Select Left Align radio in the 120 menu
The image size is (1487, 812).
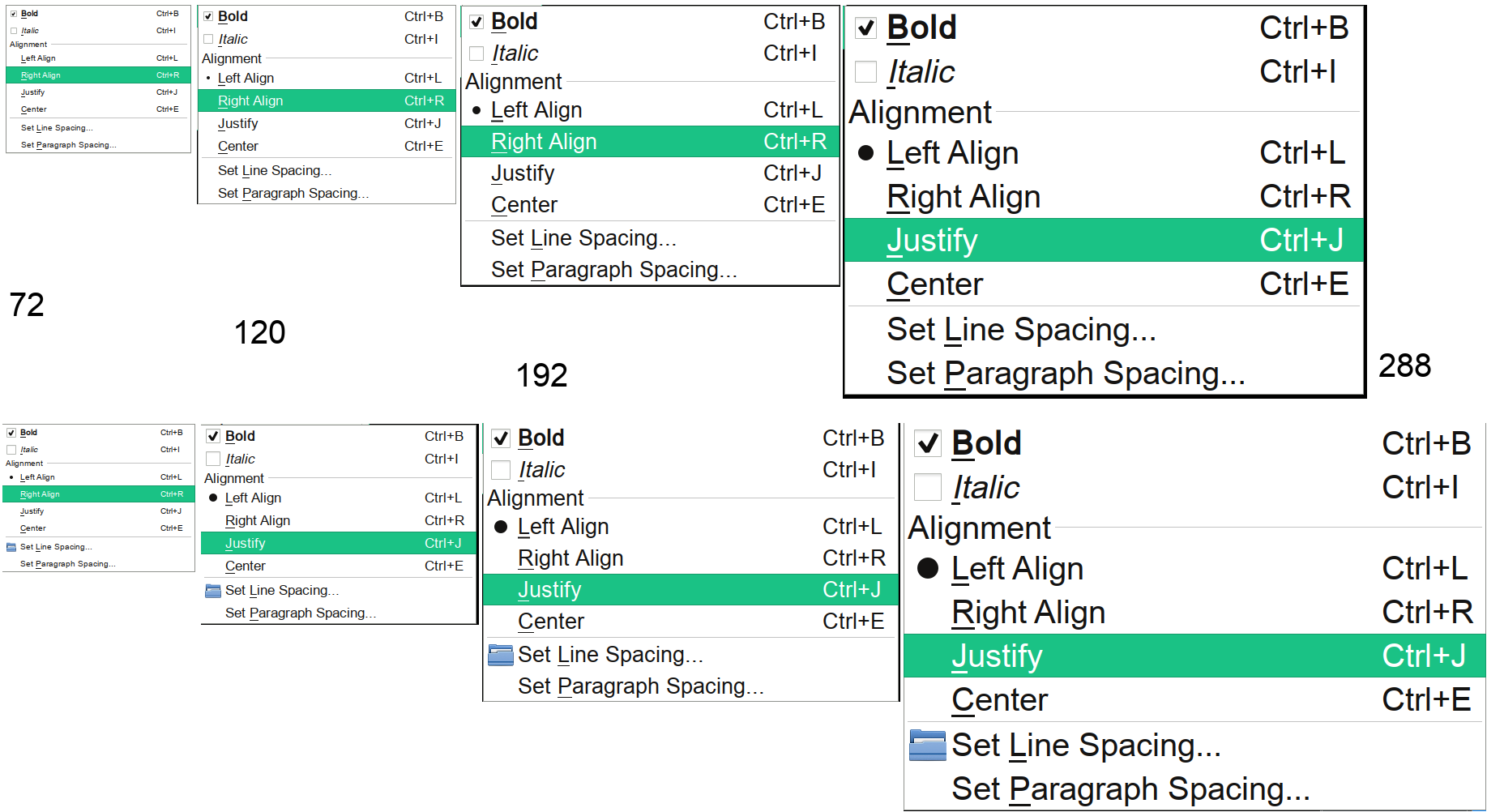click(209, 79)
